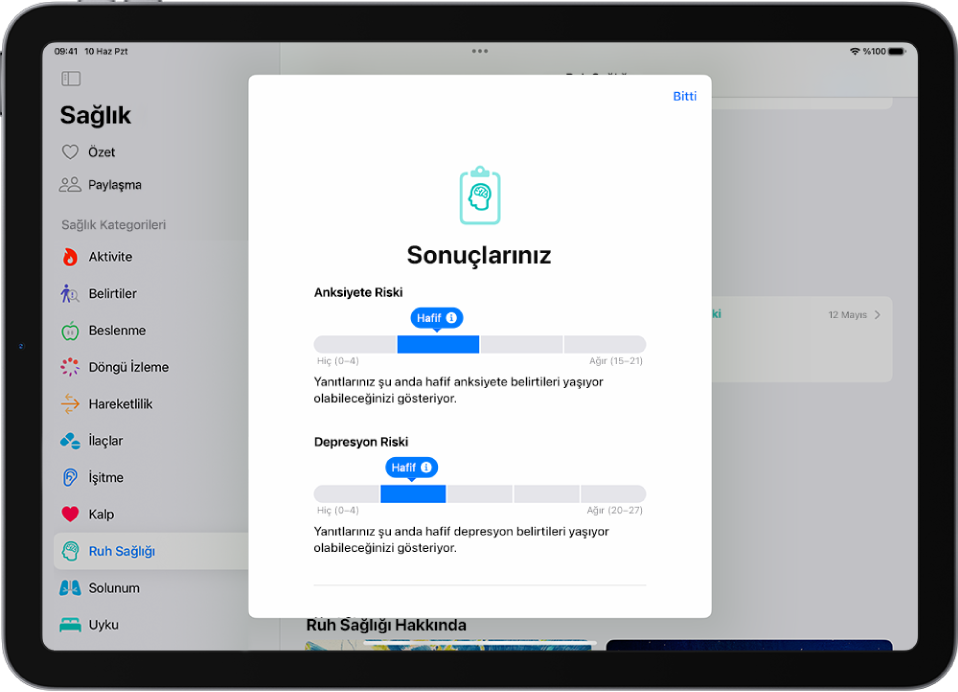Tap the 09:41 clock in status bar
This screenshot has width=958, height=692.
click(x=66, y=51)
